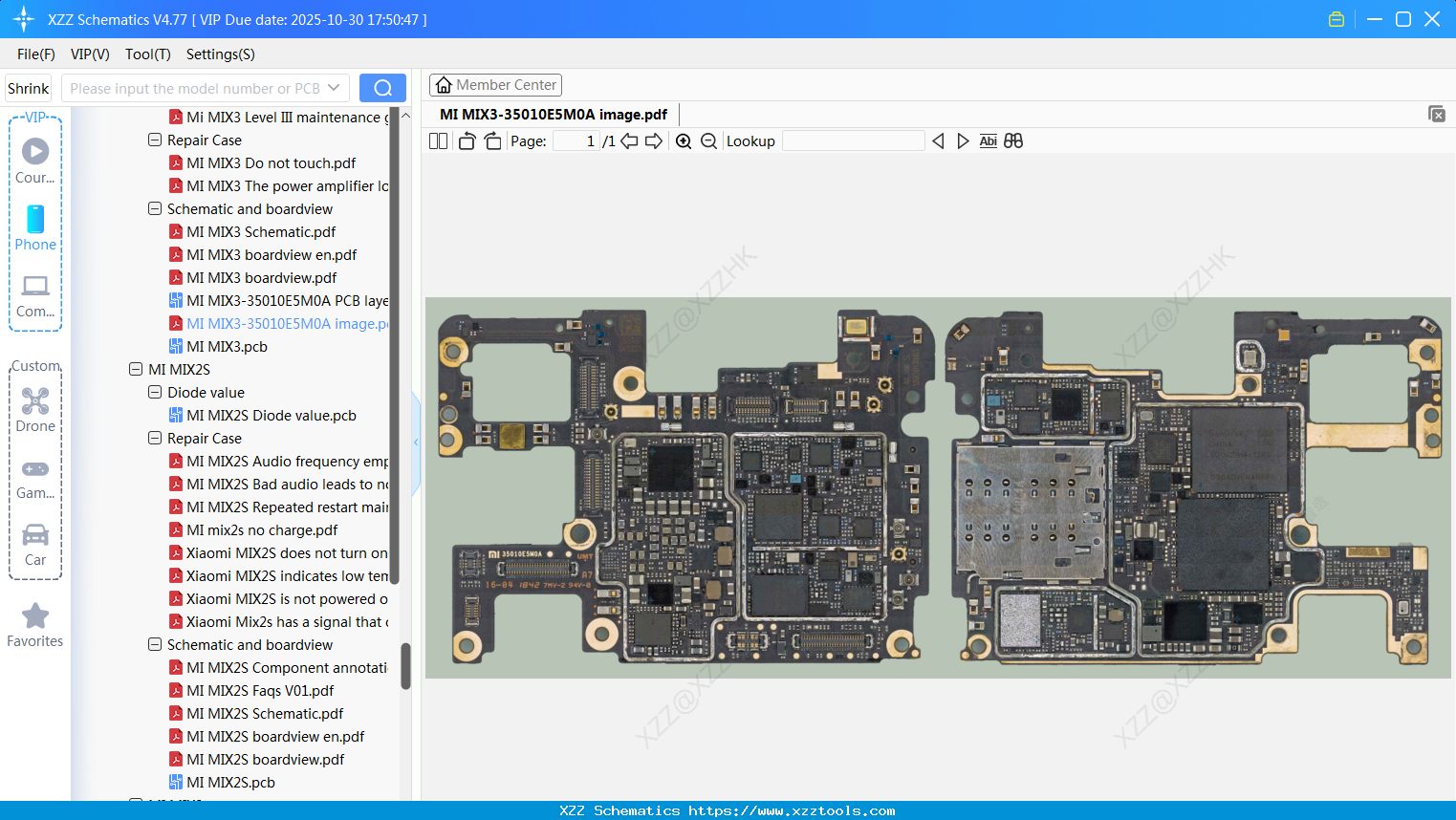
Task: Click the binoculars search icon
Action: (x=1013, y=141)
